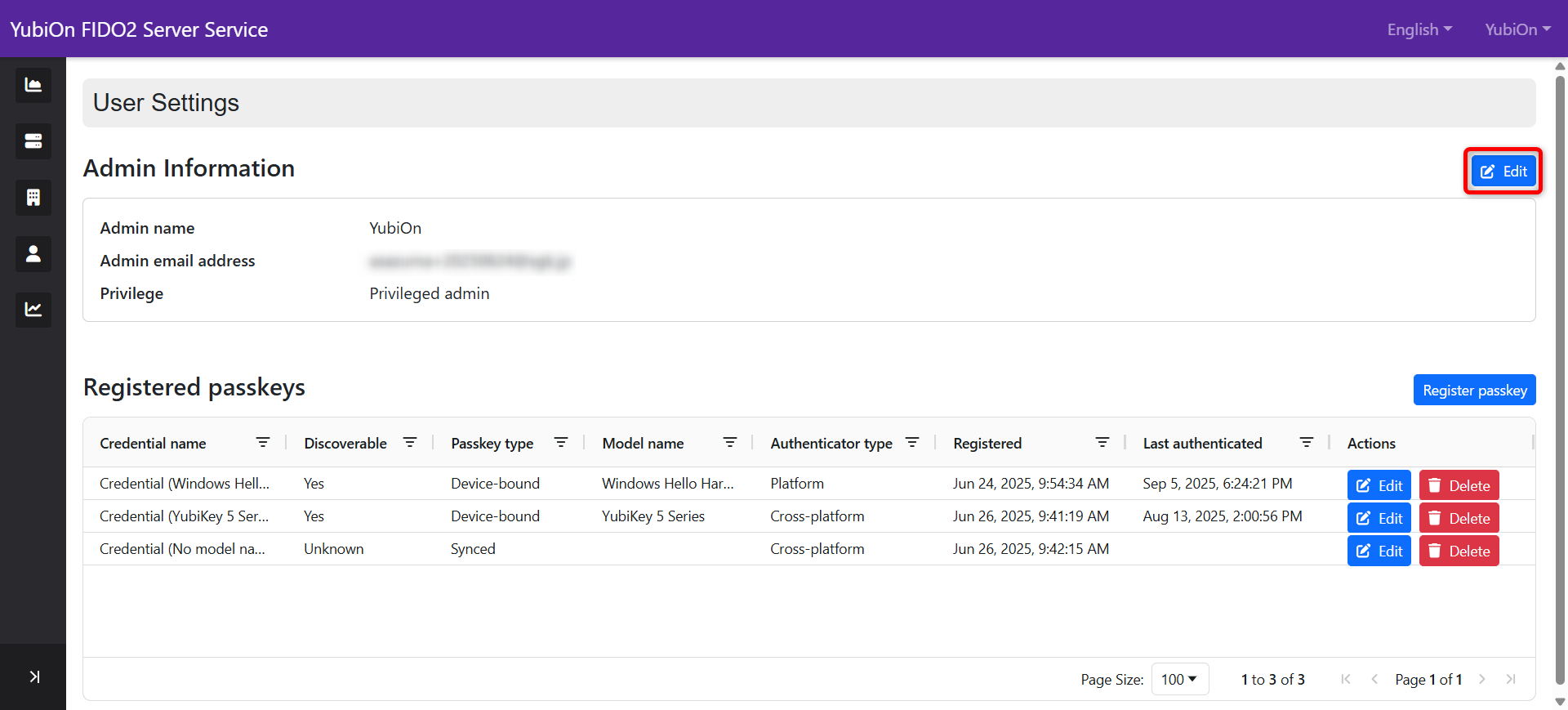Screen dimensions: 1568x710
Task: Sort by Passkey type column header
Action: pos(492,443)
